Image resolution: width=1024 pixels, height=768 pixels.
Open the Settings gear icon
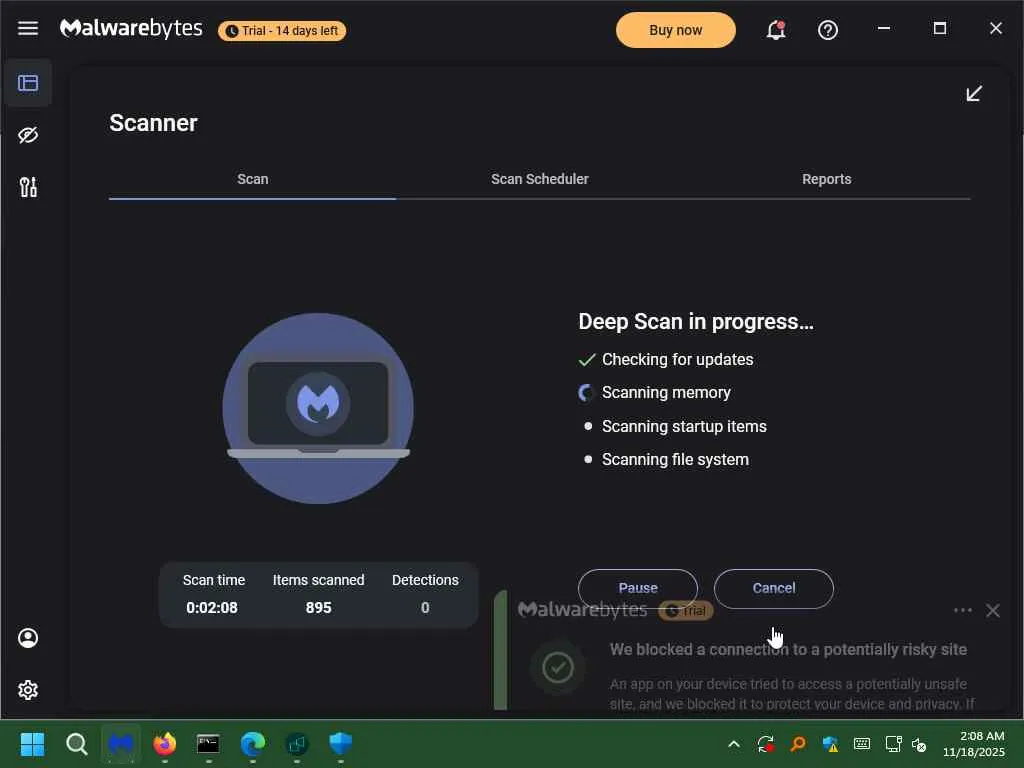27,690
